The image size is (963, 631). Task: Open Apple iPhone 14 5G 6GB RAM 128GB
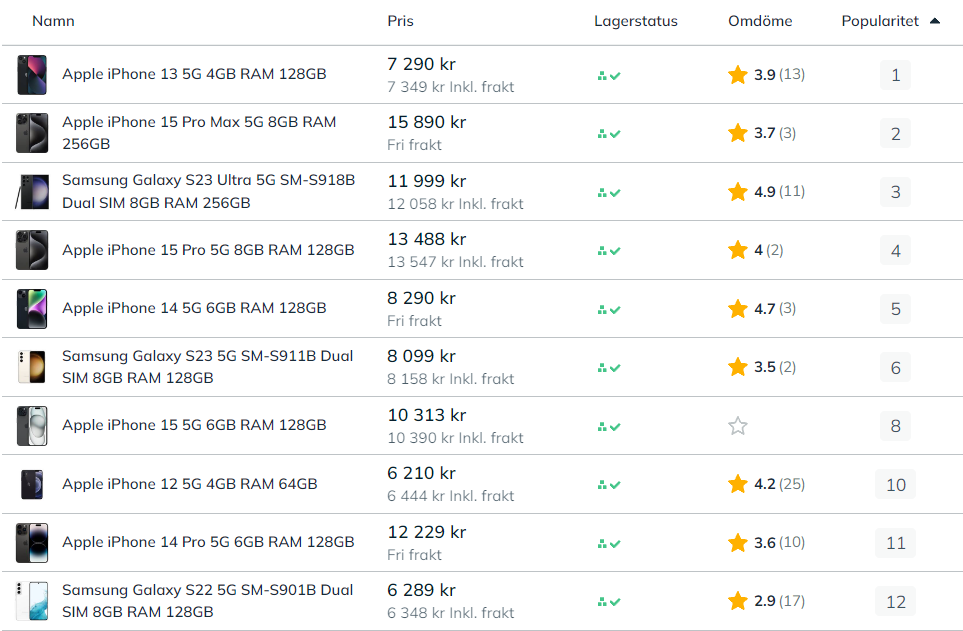[194, 308]
